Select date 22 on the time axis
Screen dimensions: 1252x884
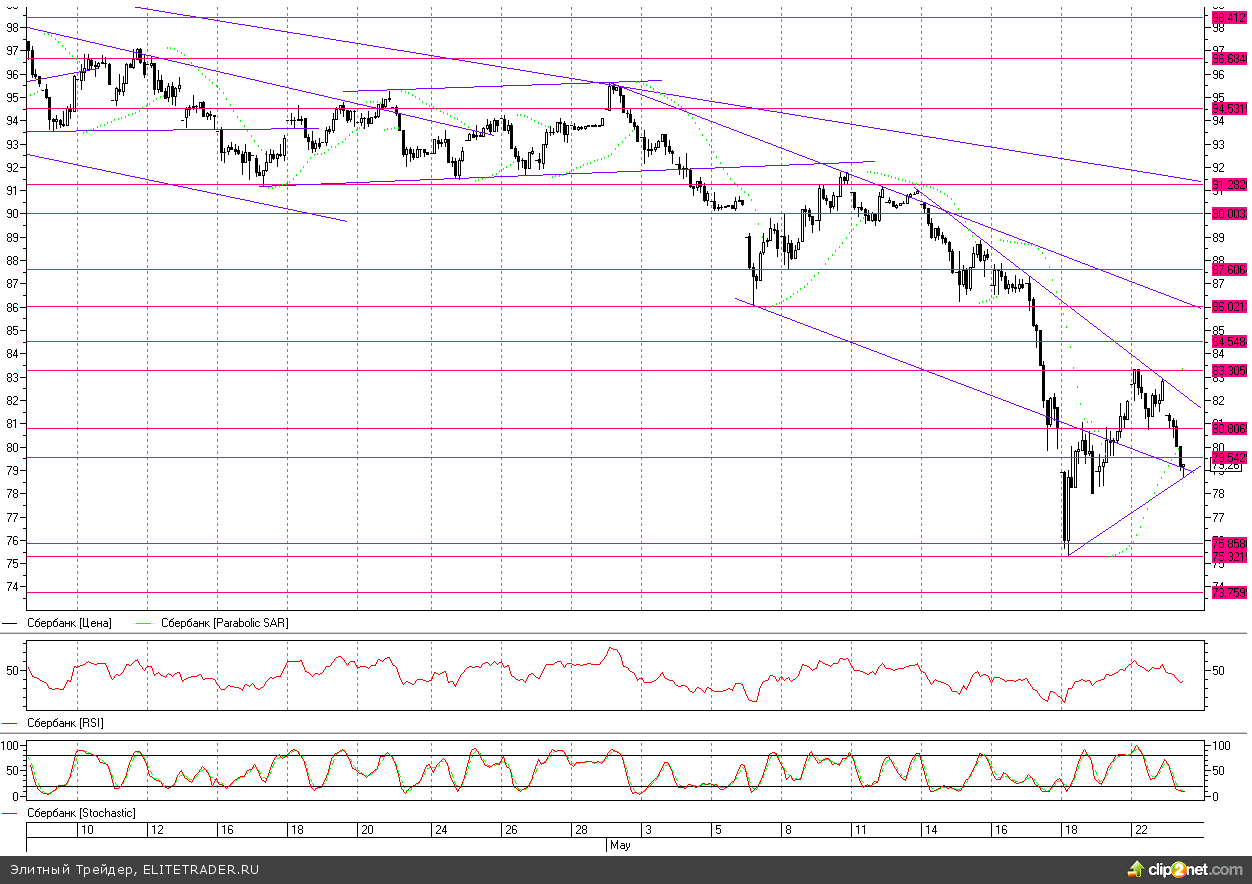click(1141, 830)
